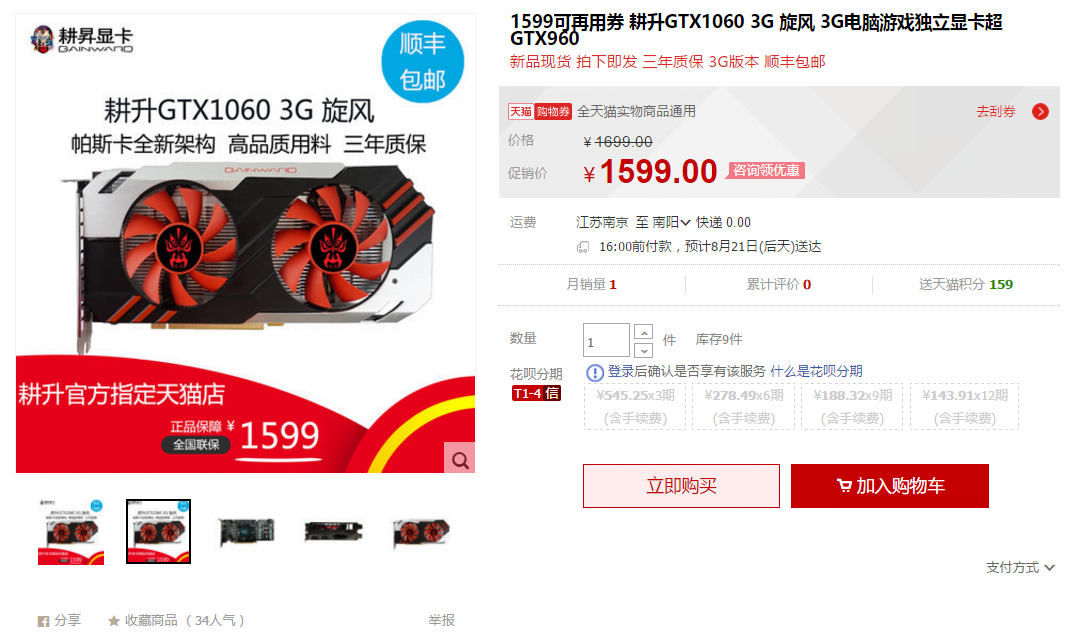Click the delivery truck icon beside shipping time
Screen dimensions: 1076x641
point(583,247)
